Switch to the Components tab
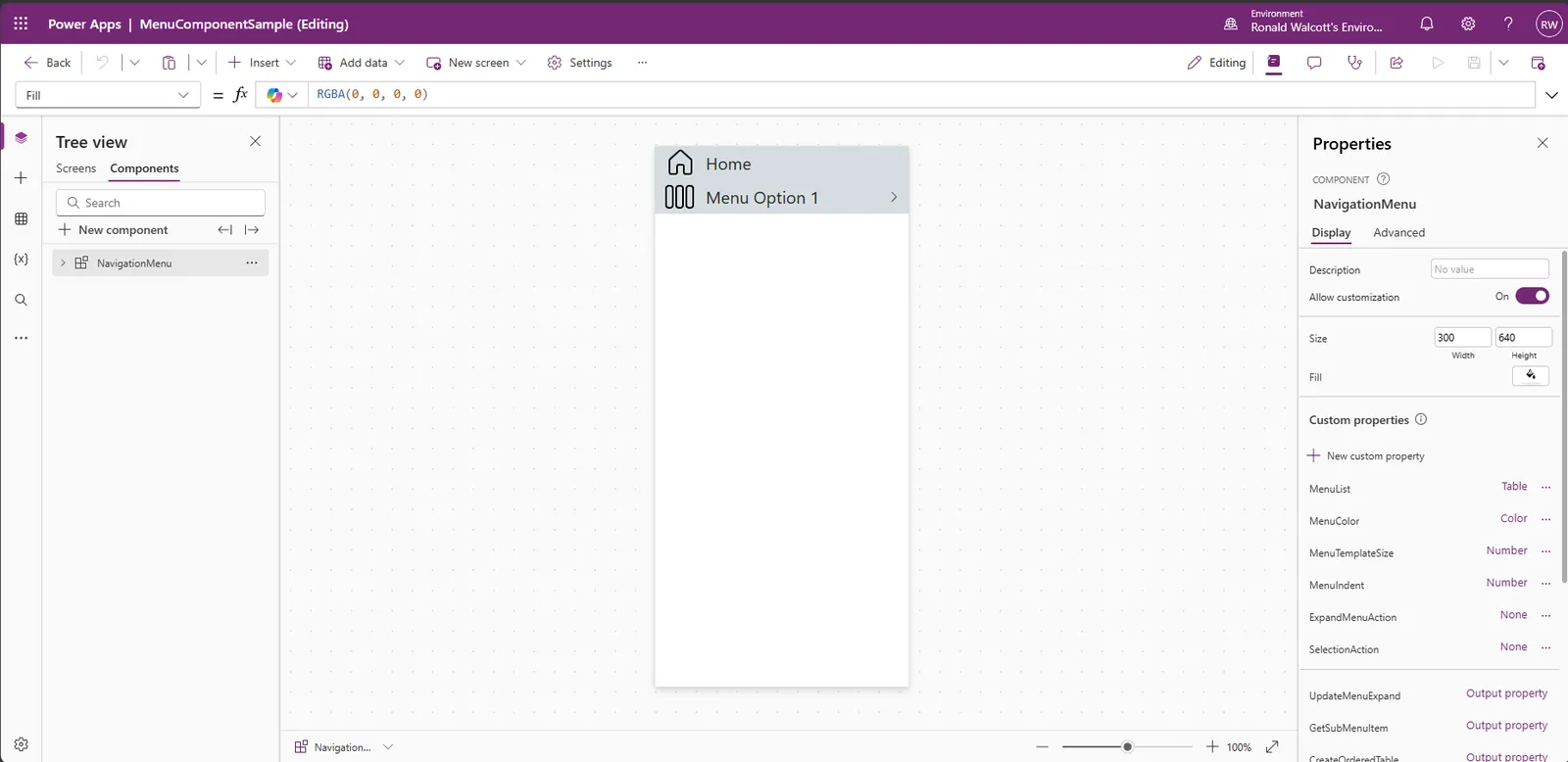 coord(144,168)
